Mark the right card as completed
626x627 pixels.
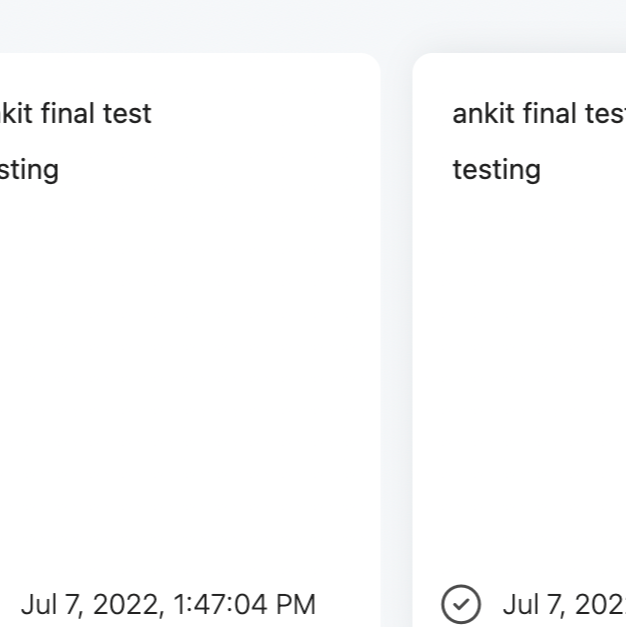[460, 604]
